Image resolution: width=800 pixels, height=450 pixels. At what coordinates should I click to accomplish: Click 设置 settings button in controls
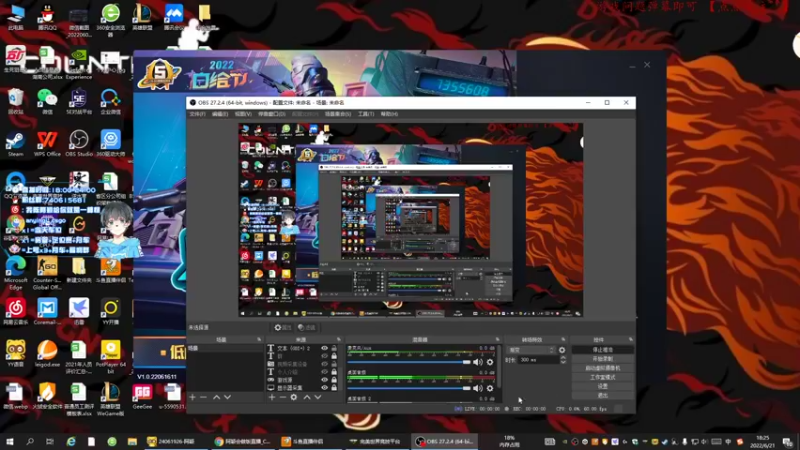(603, 386)
